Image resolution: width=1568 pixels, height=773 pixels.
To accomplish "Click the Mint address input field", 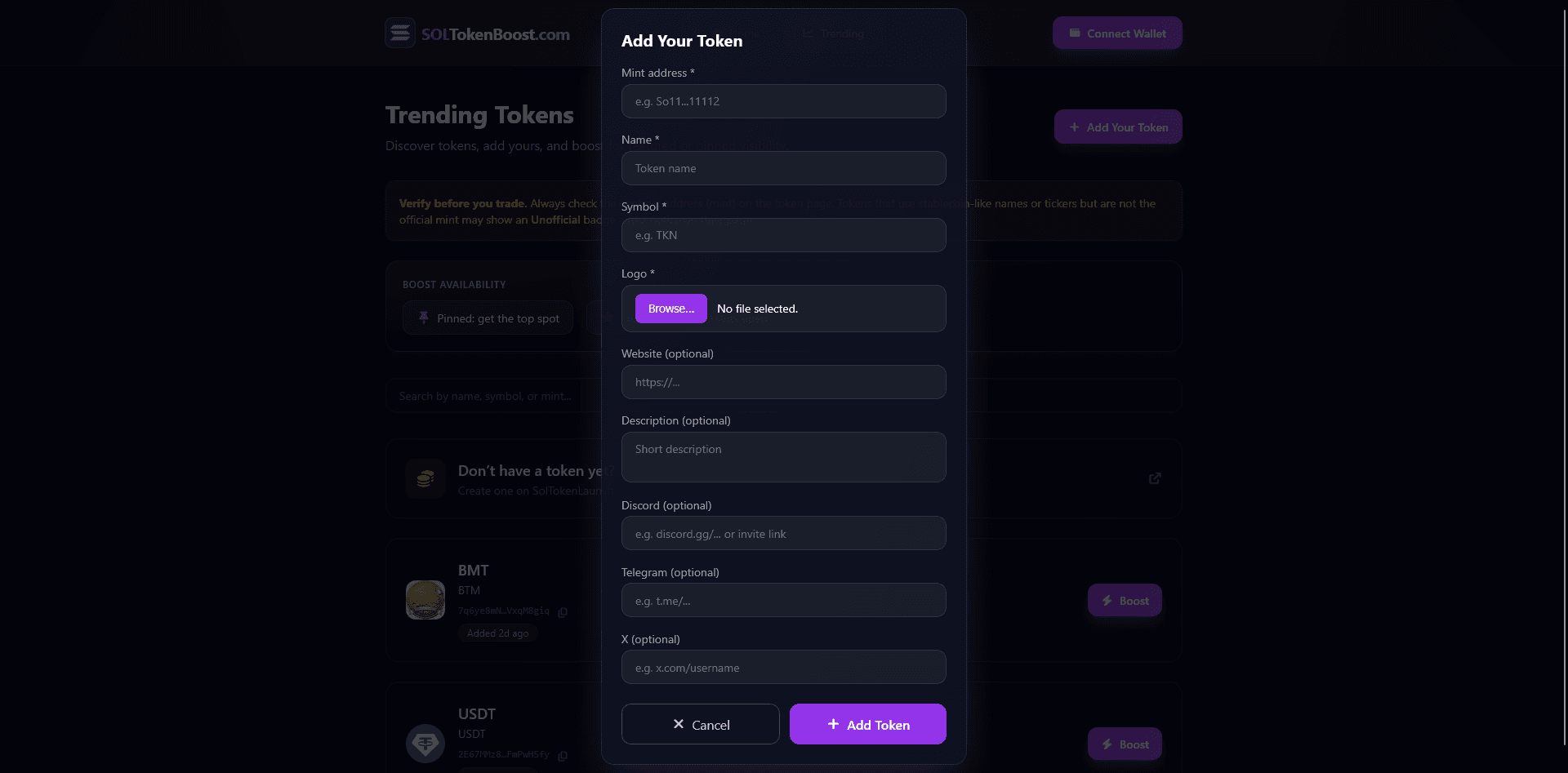I will [783, 101].
